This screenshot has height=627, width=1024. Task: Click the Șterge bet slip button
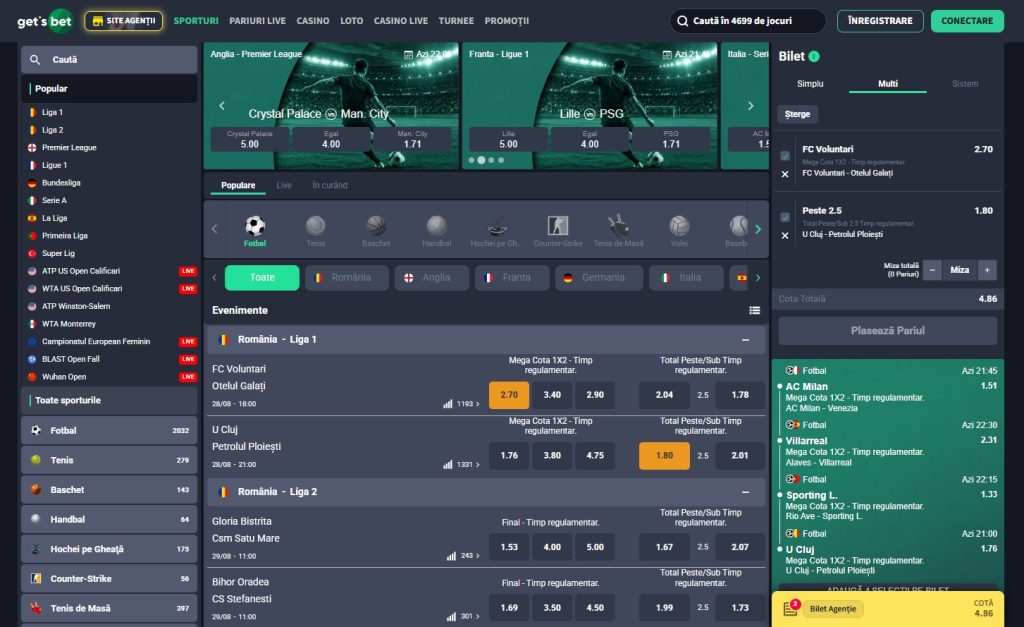[797, 114]
